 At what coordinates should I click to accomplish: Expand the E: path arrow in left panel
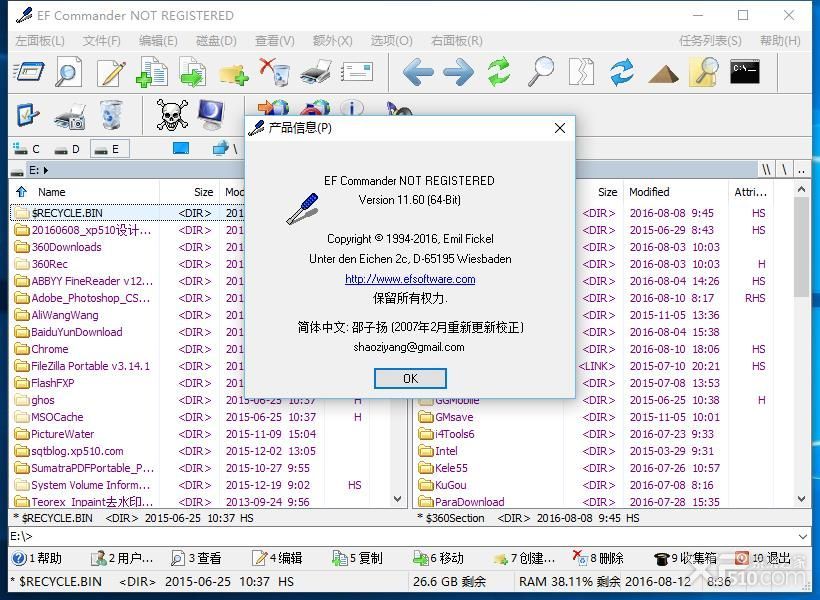(x=46, y=170)
